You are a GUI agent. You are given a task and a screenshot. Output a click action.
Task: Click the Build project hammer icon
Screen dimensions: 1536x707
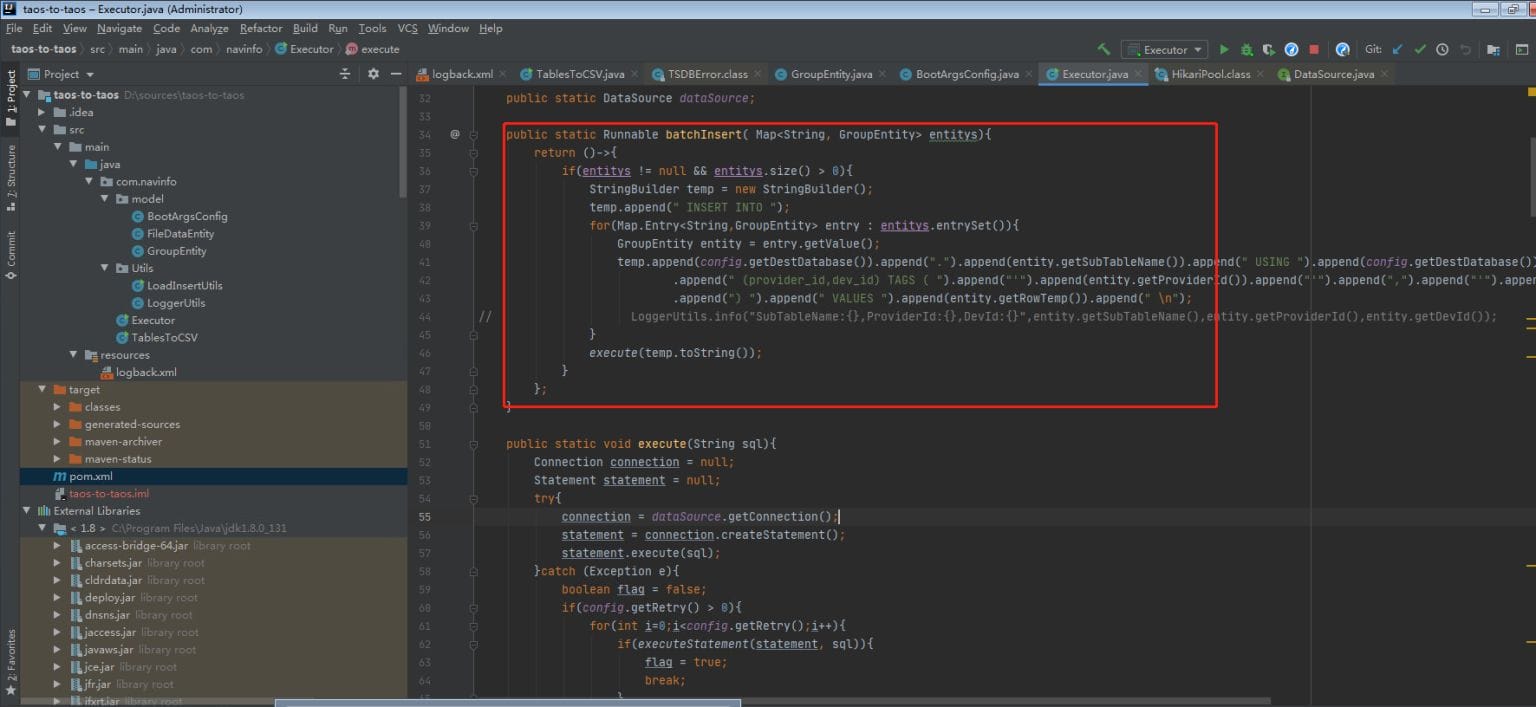[x=1104, y=49]
